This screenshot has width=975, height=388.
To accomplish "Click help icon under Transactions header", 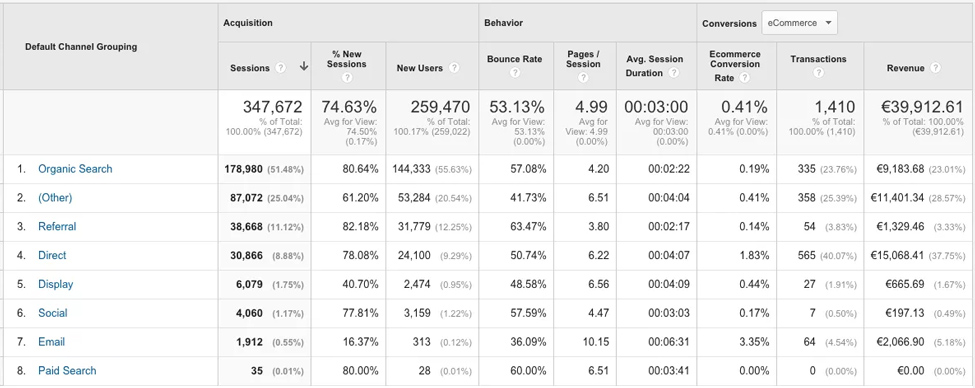I will point(818,73).
